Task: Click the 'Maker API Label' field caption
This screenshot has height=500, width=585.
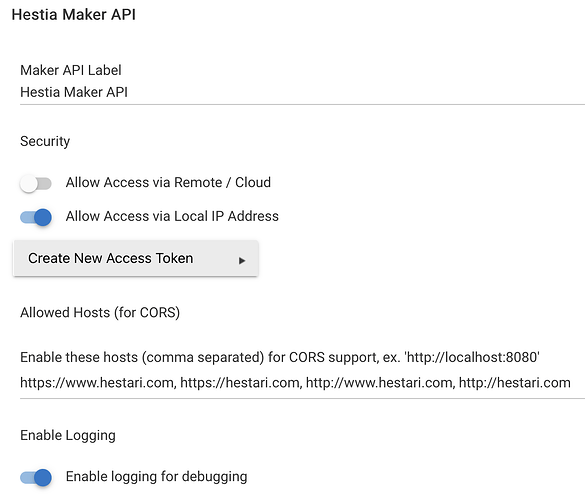Action: pos(71,70)
